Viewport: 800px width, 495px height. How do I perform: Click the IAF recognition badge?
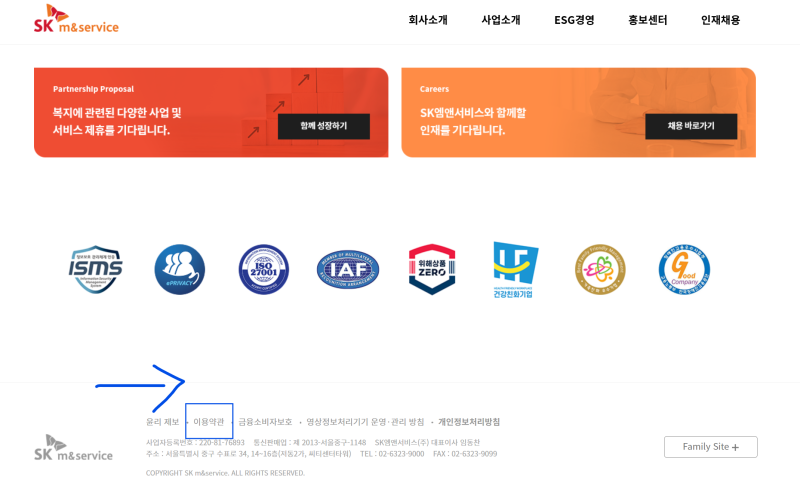coord(348,269)
